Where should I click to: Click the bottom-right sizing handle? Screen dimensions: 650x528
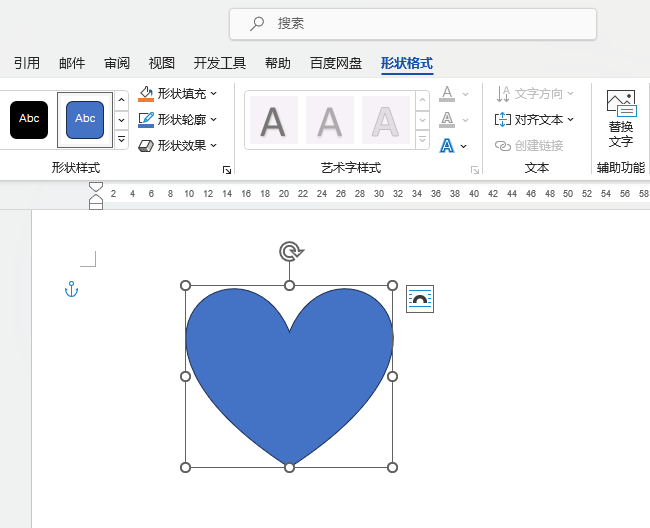(x=392, y=467)
